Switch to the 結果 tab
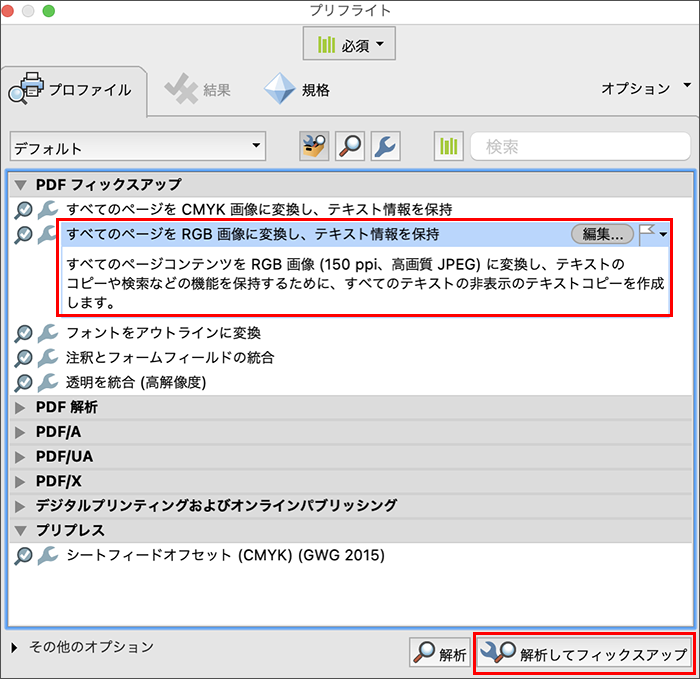 [x=198, y=90]
